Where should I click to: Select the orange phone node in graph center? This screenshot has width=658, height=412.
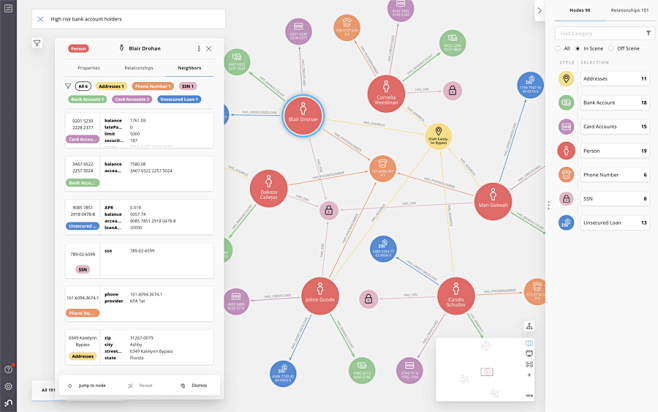(x=382, y=168)
